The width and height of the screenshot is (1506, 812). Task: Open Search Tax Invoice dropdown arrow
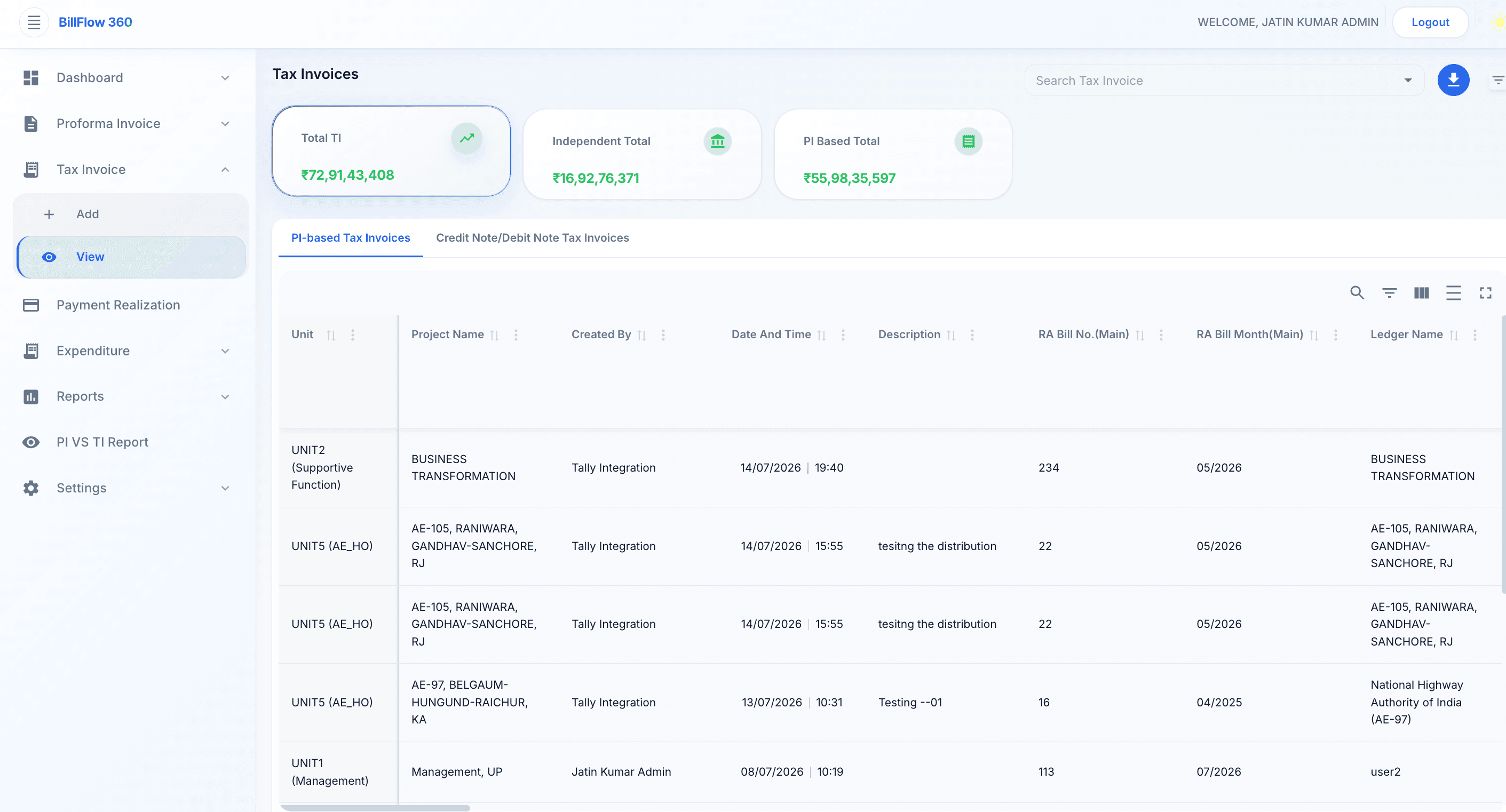[1408, 81]
